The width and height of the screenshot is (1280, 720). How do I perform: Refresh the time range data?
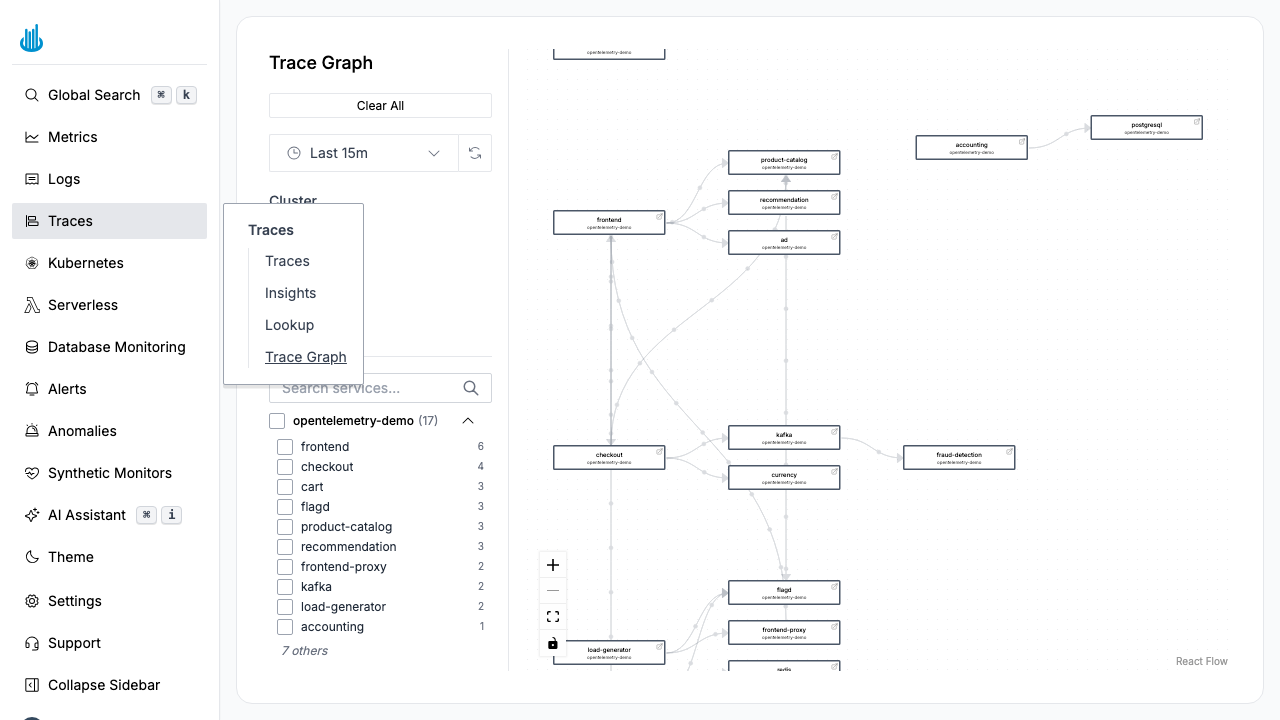coord(476,153)
